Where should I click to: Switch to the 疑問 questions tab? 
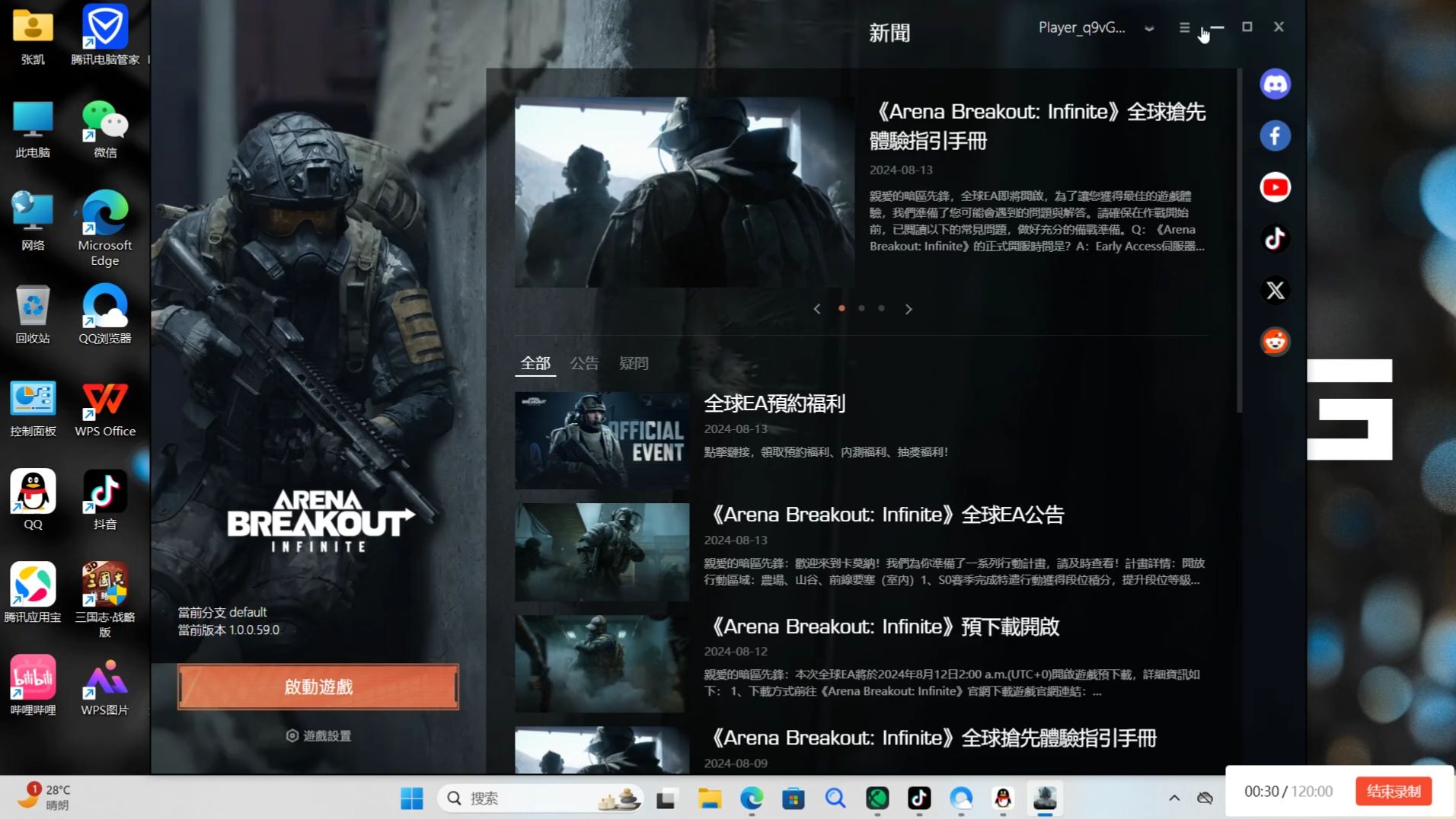point(634,364)
